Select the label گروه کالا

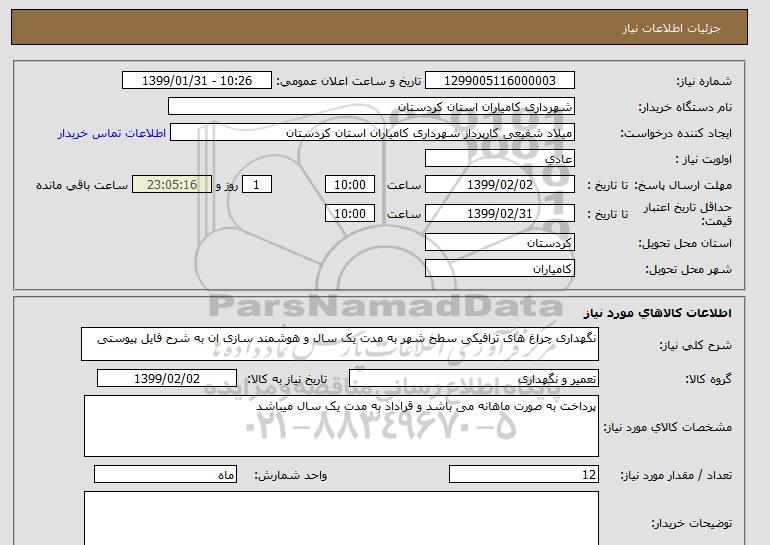point(708,379)
